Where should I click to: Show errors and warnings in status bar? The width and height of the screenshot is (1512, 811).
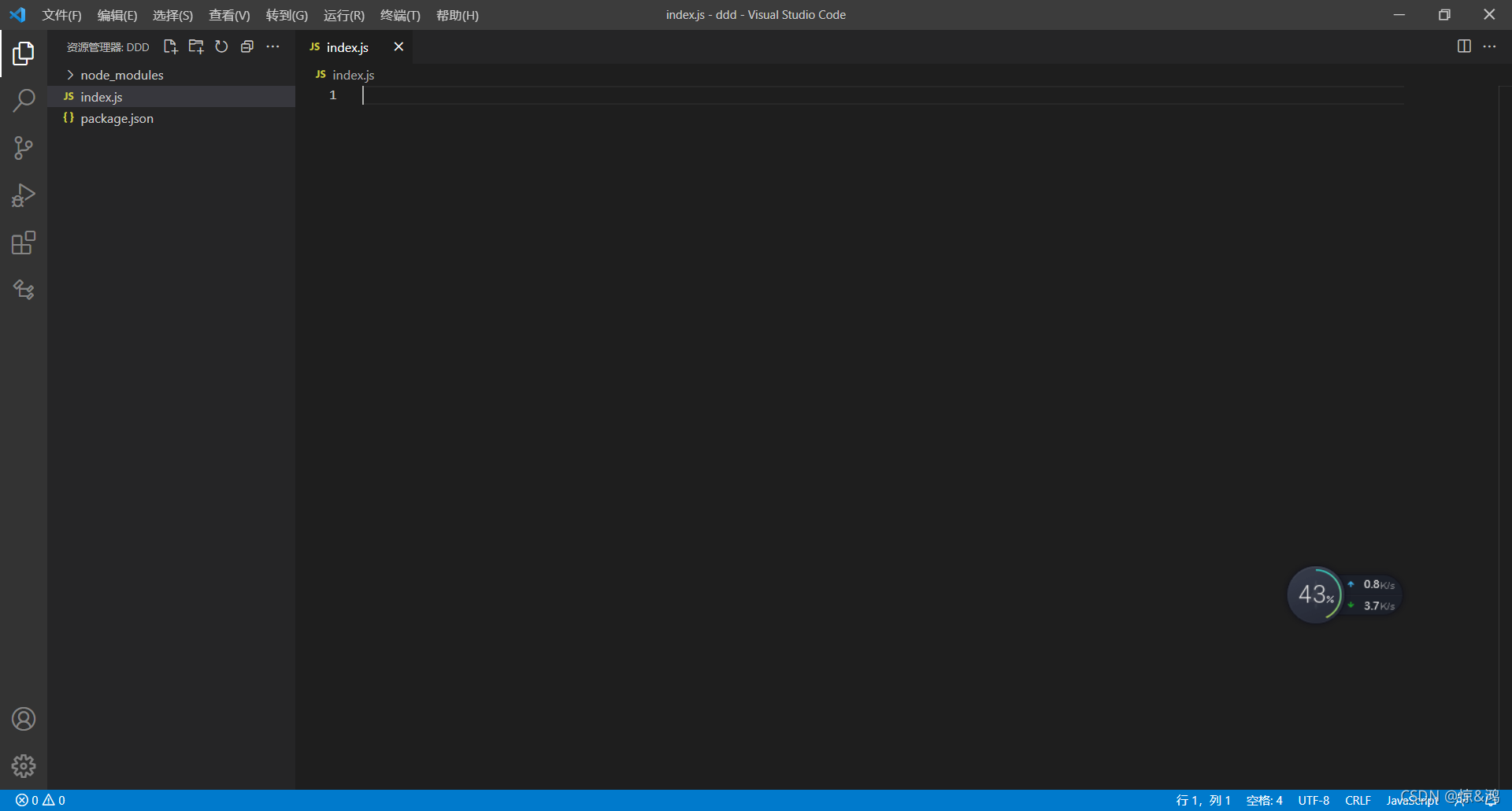pyautogui.click(x=40, y=800)
